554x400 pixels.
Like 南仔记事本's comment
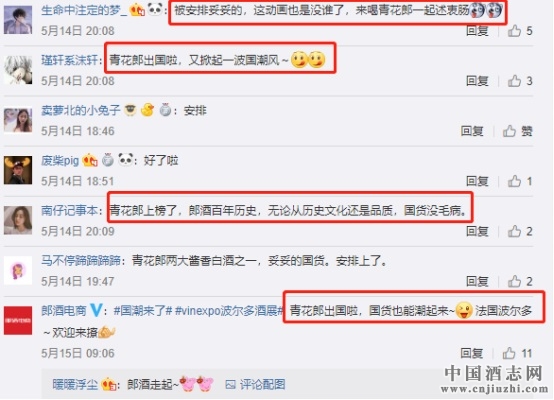tap(514, 231)
